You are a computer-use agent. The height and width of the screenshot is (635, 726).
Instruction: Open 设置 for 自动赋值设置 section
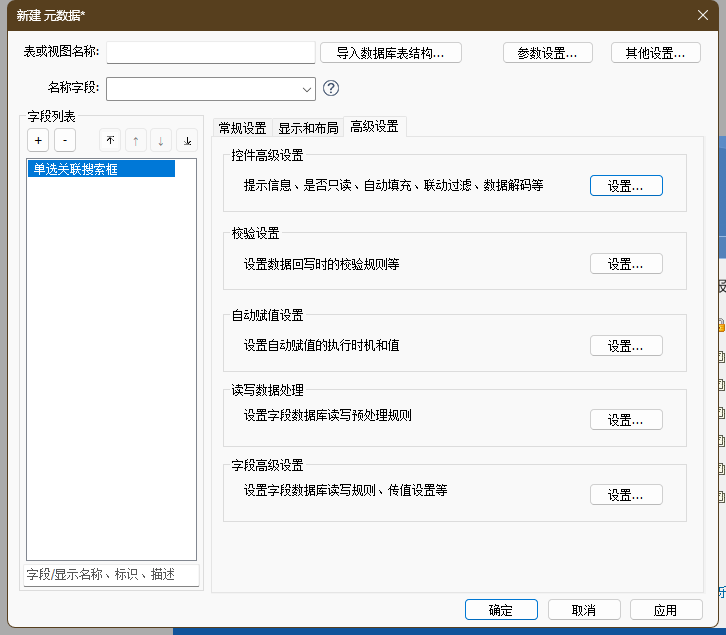[626, 346]
